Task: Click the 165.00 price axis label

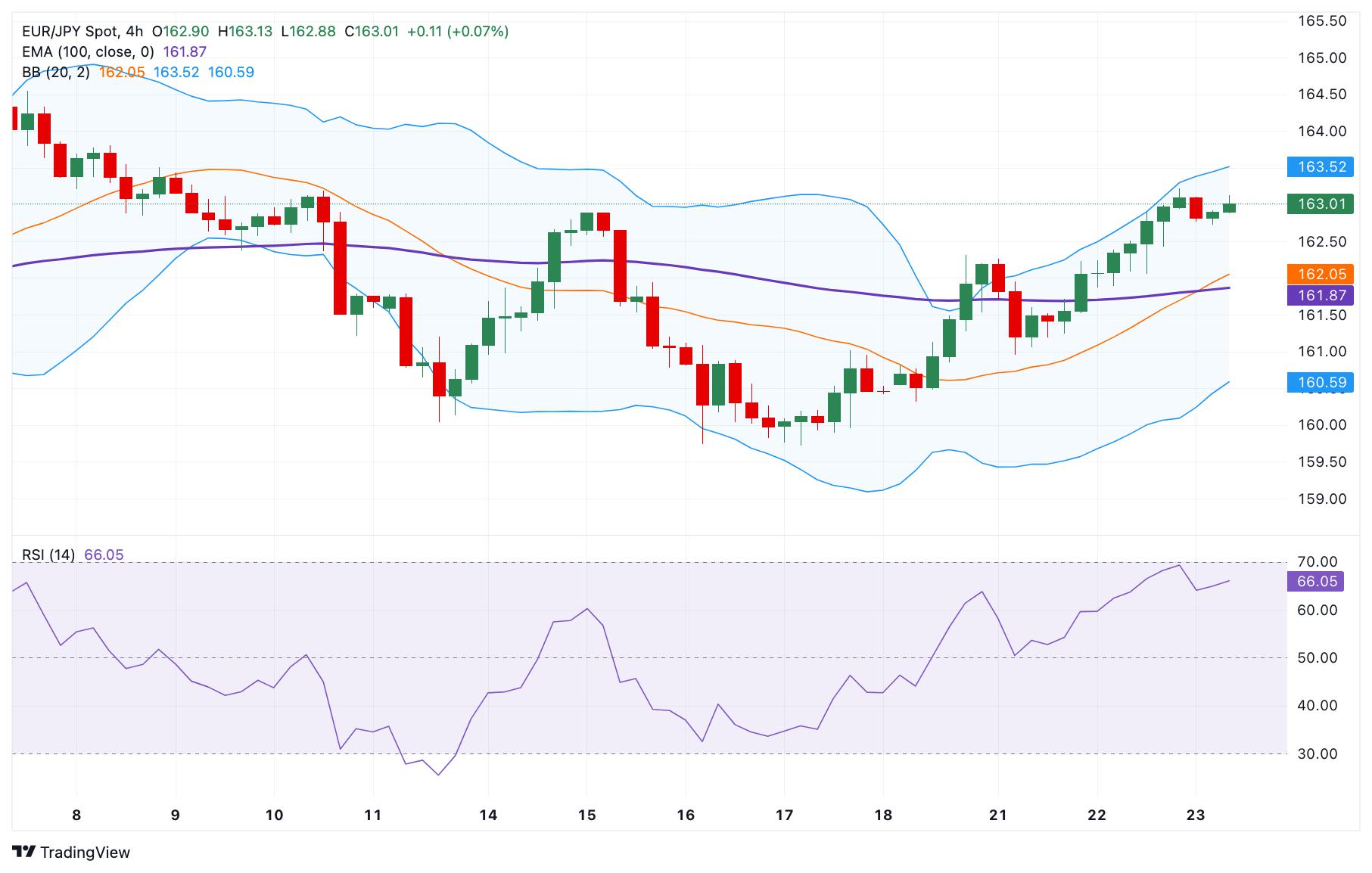Action: [x=1322, y=57]
